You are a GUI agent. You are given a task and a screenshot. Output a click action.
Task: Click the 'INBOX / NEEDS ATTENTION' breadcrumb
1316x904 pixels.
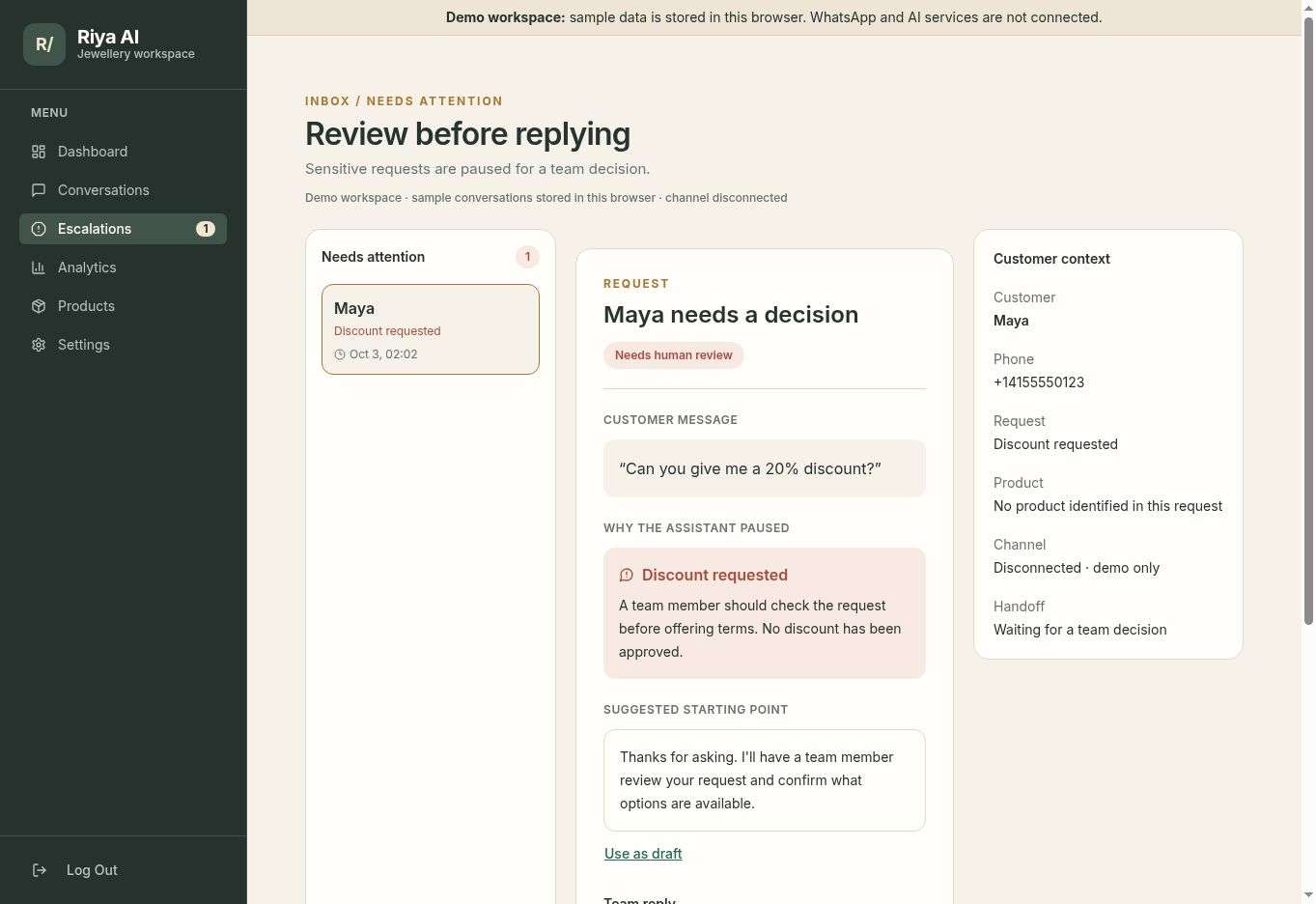coord(404,101)
